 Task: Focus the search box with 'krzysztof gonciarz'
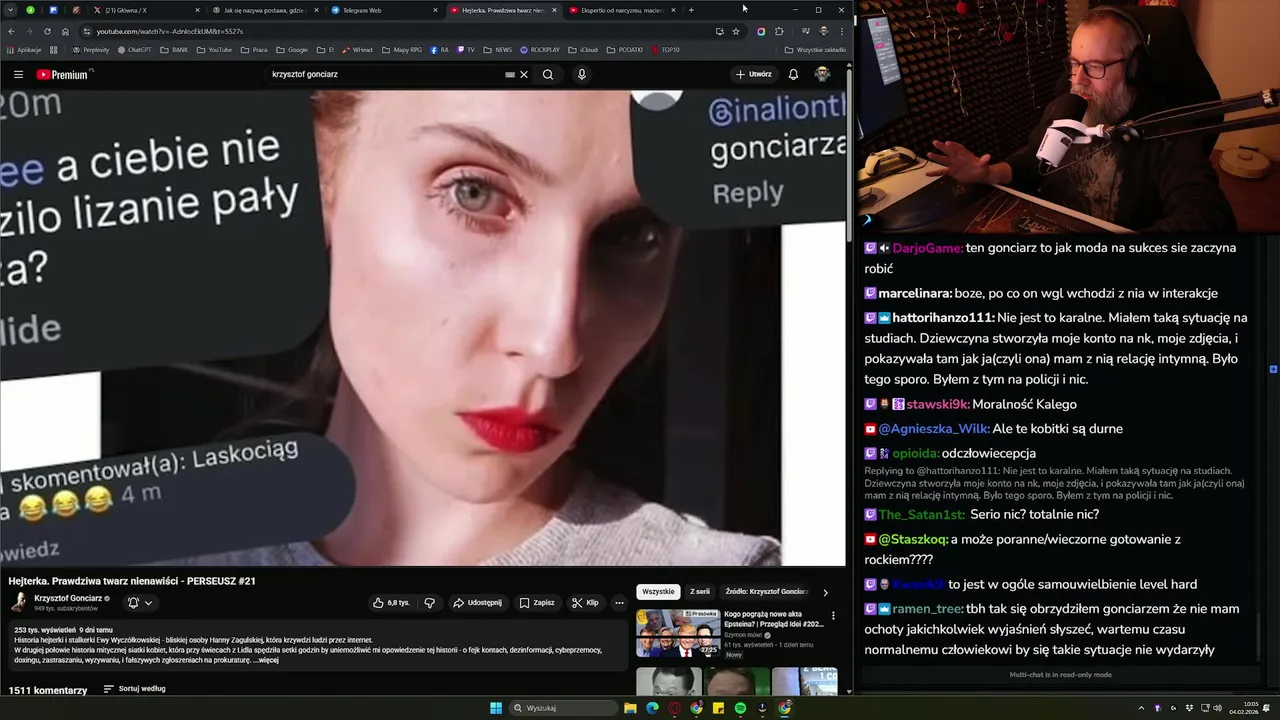[385, 74]
